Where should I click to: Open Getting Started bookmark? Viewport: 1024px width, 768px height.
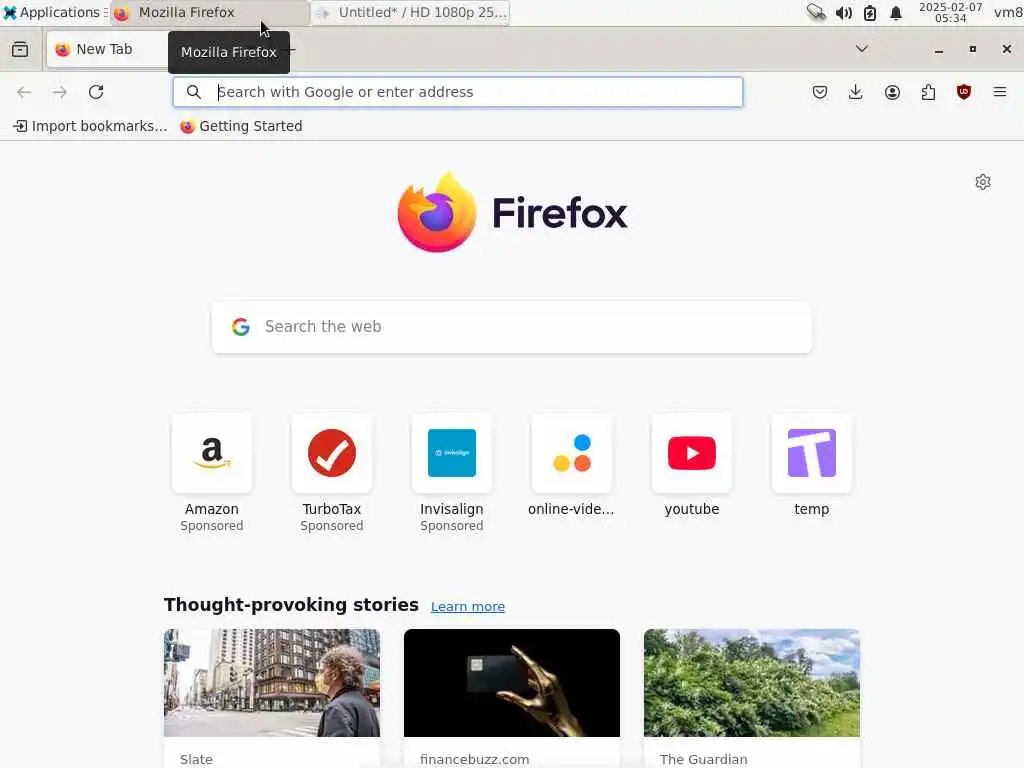(x=241, y=126)
